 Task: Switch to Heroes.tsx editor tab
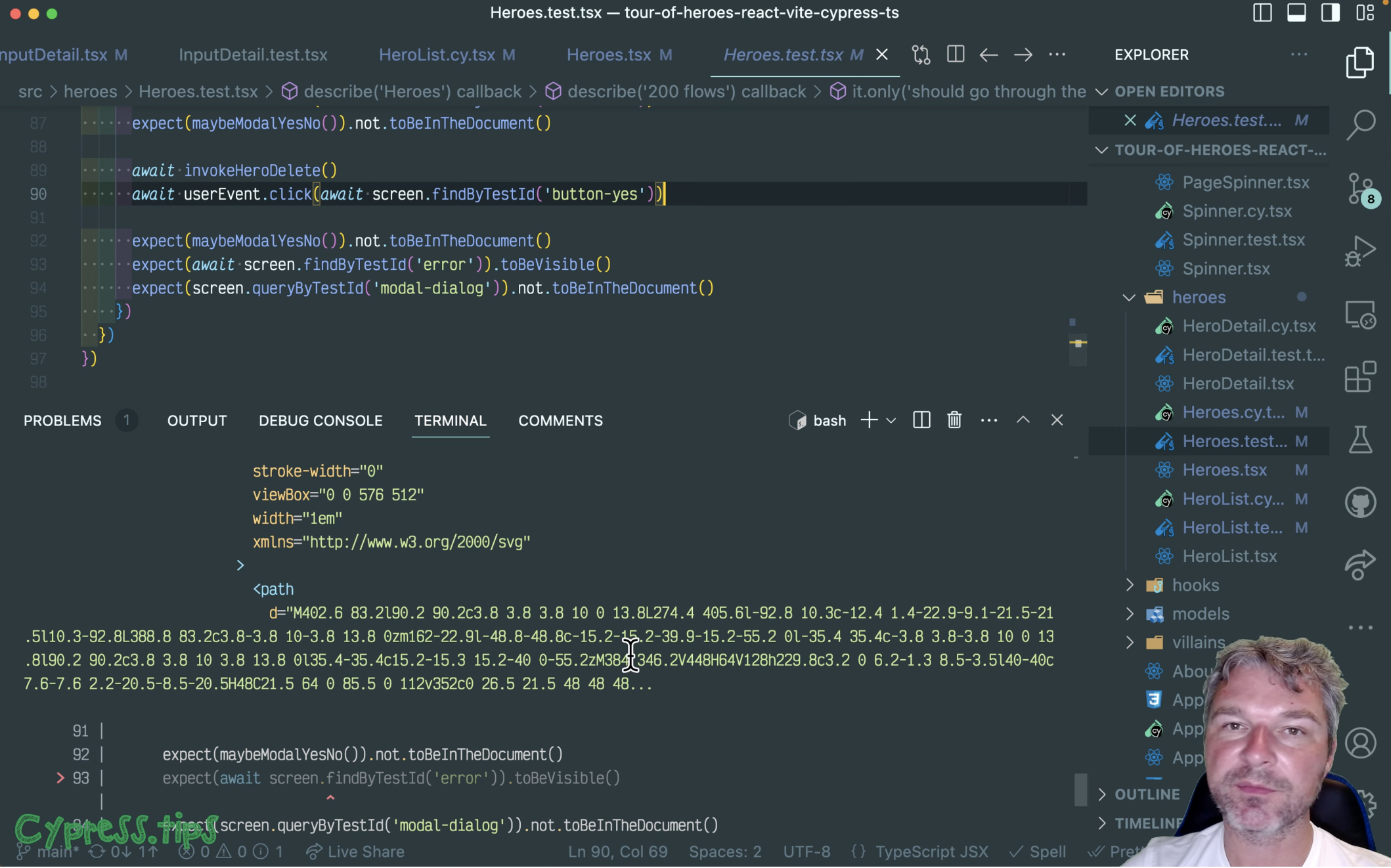(x=609, y=55)
